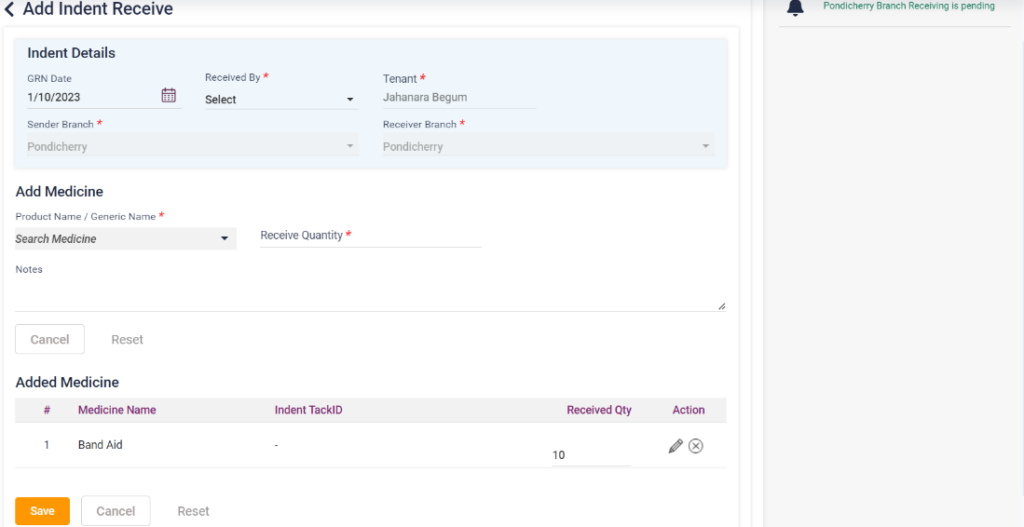Focus the Receive Quantity input field
This screenshot has width=1024, height=527.
pyautogui.click(x=370, y=237)
